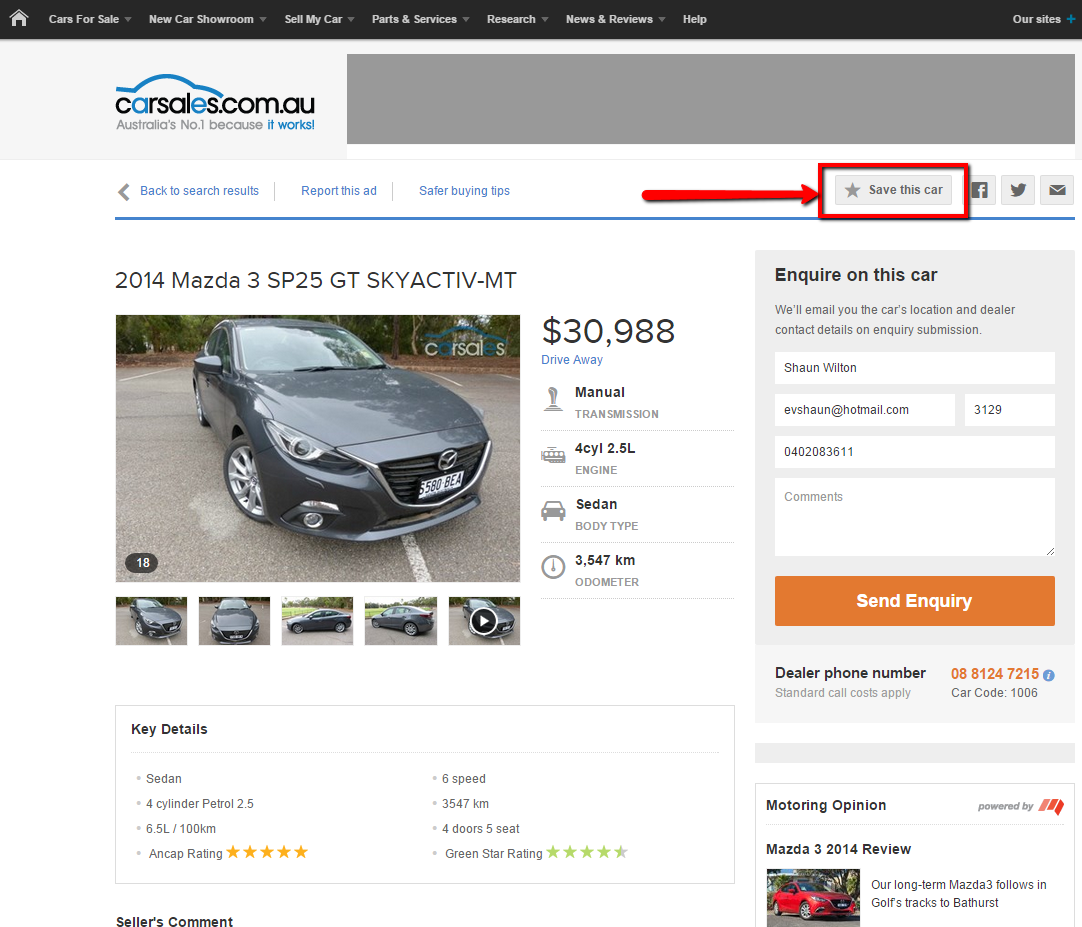
Task: Click the postcode field showing 3129
Action: pyautogui.click(x=1010, y=410)
